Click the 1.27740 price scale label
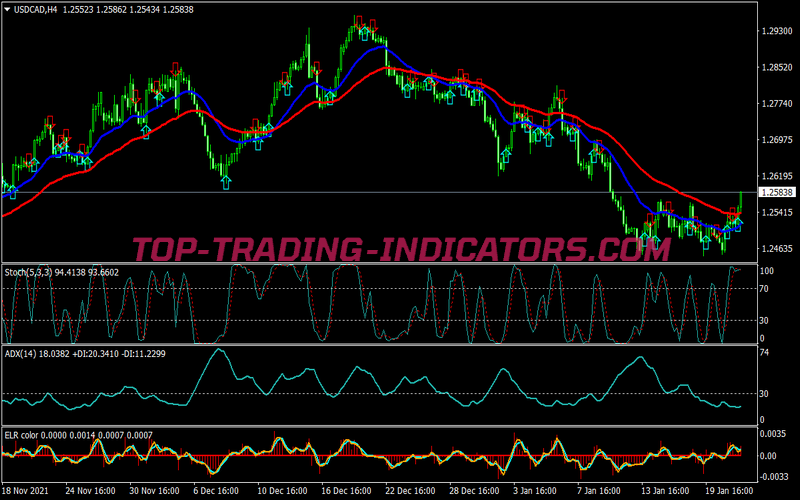This screenshot has width=800, height=500. pyautogui.click(x=777, y=104)
